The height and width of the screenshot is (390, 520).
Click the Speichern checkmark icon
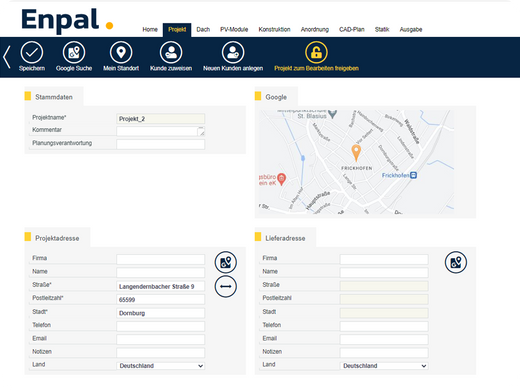32,52
